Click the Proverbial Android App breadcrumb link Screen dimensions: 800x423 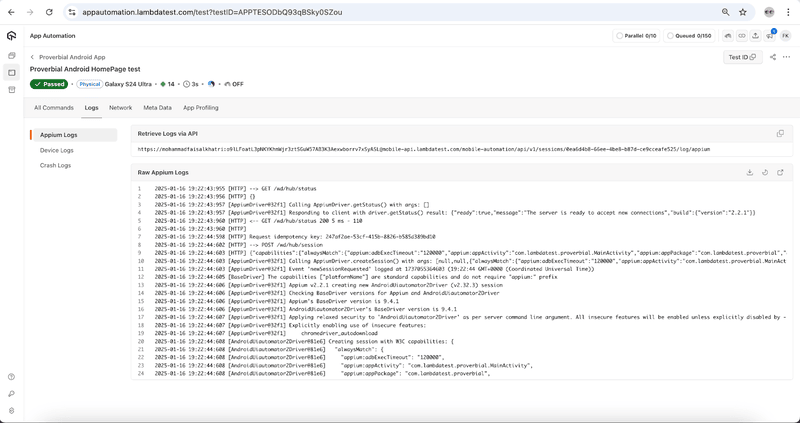[72, 57]
